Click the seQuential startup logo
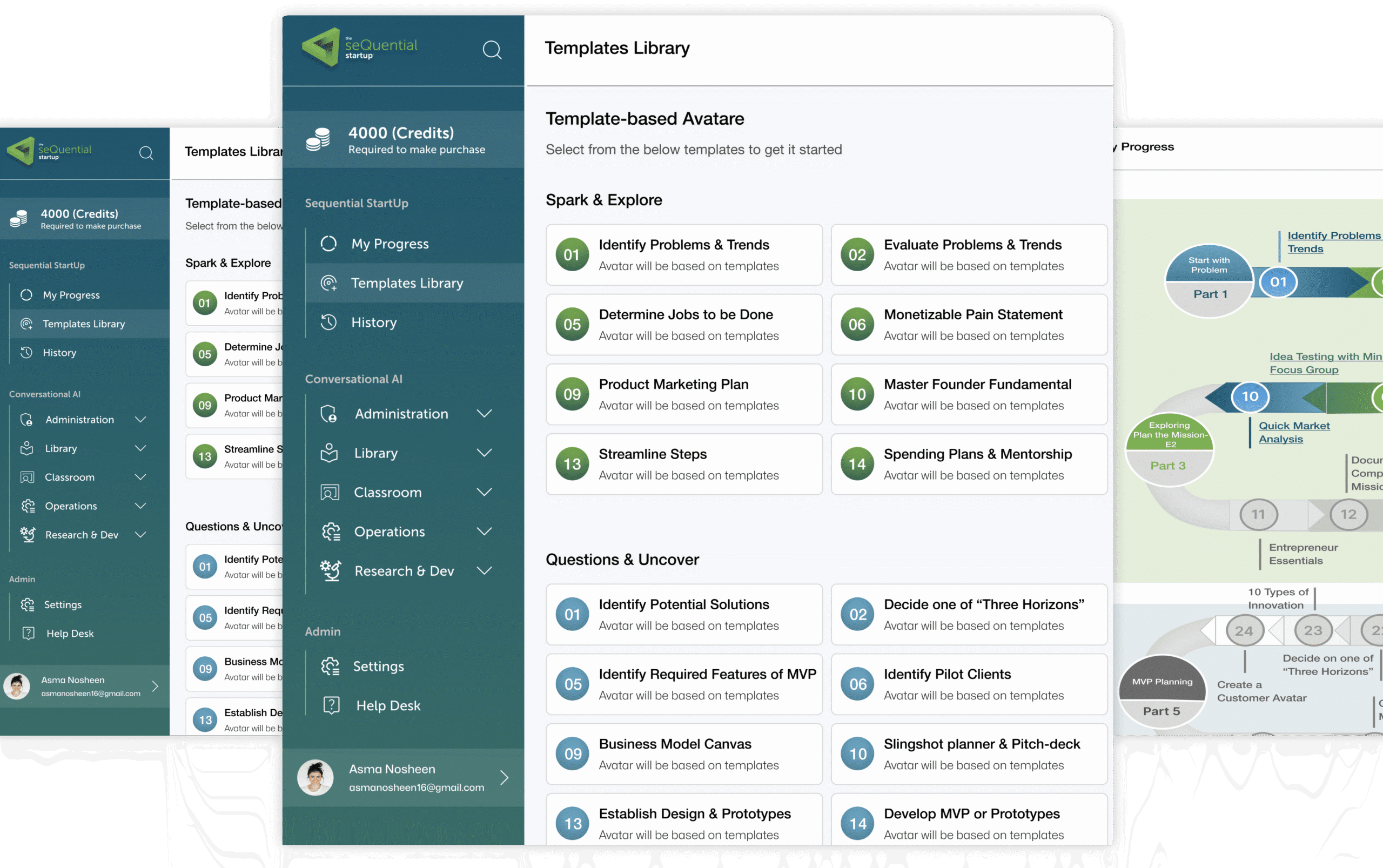Viewport: 1383px width, 868px height. [360, 48]
